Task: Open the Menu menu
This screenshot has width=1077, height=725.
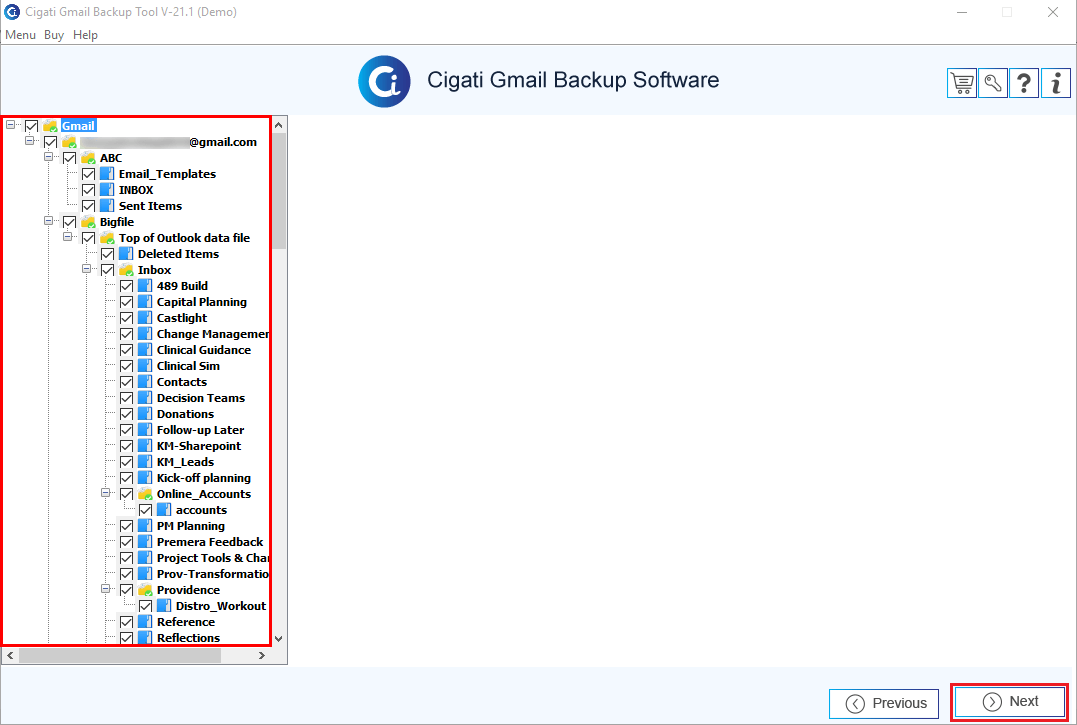Action: coord(21,35)
